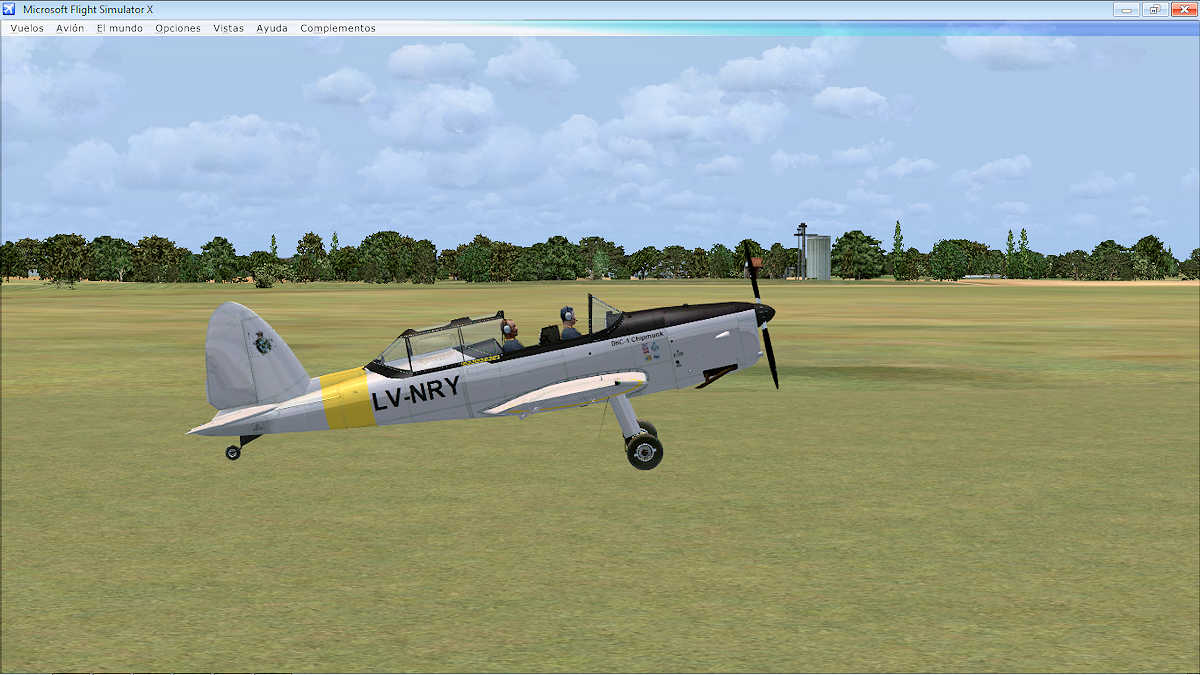Click the Flight Simulator X title bar icon
1200x675 pixels.
point(11,9)
